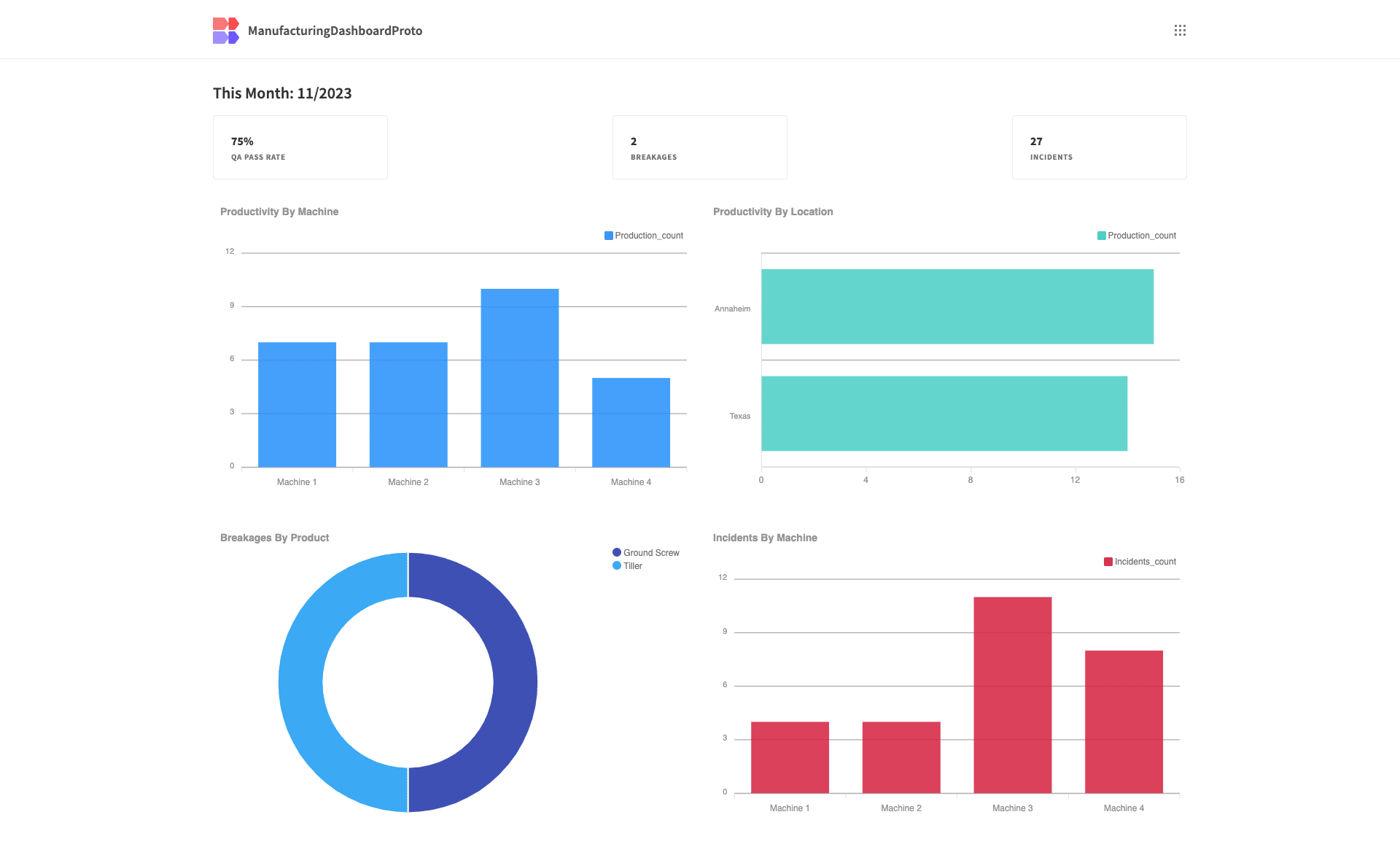Click the This Month: 11/2023 heading
This screenshot has width=1400, height=844.
[x=282, y=93]
